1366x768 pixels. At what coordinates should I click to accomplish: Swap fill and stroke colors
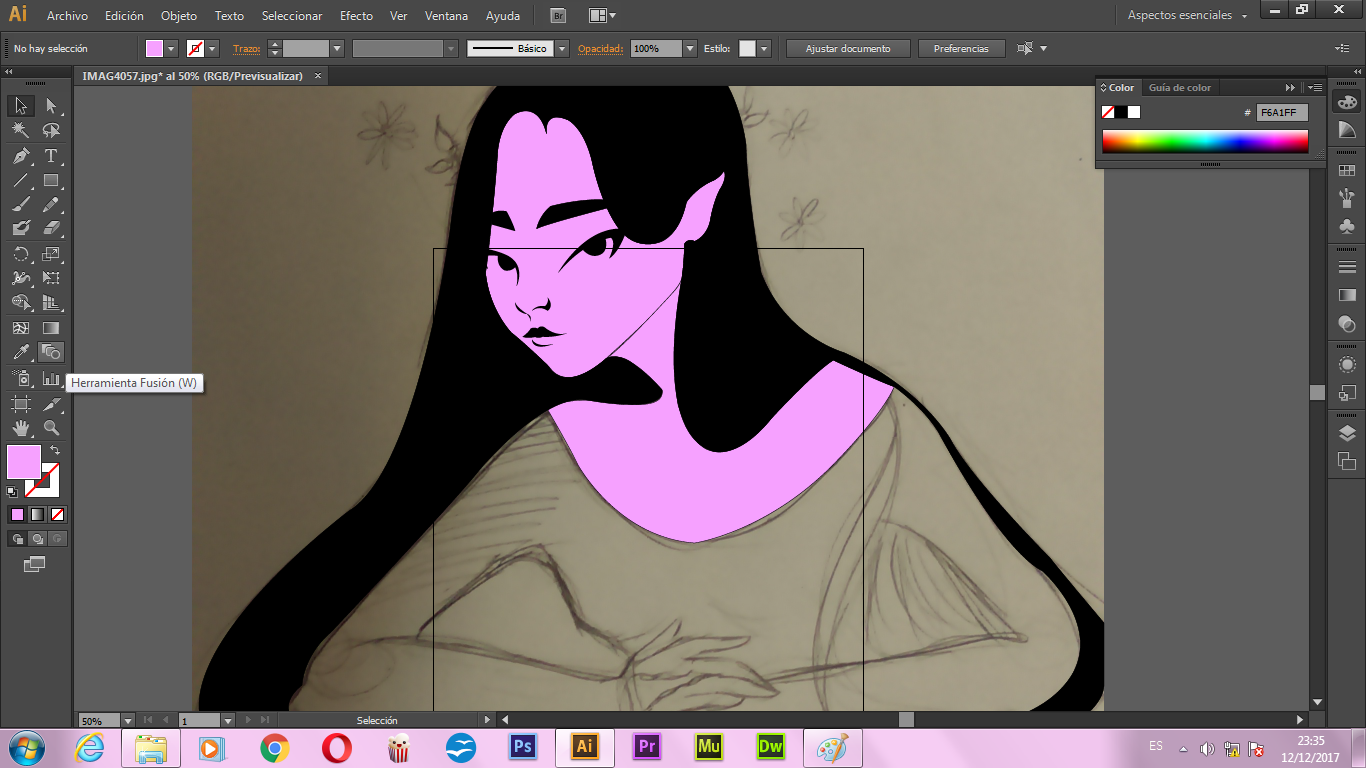[x=55, y=451]
